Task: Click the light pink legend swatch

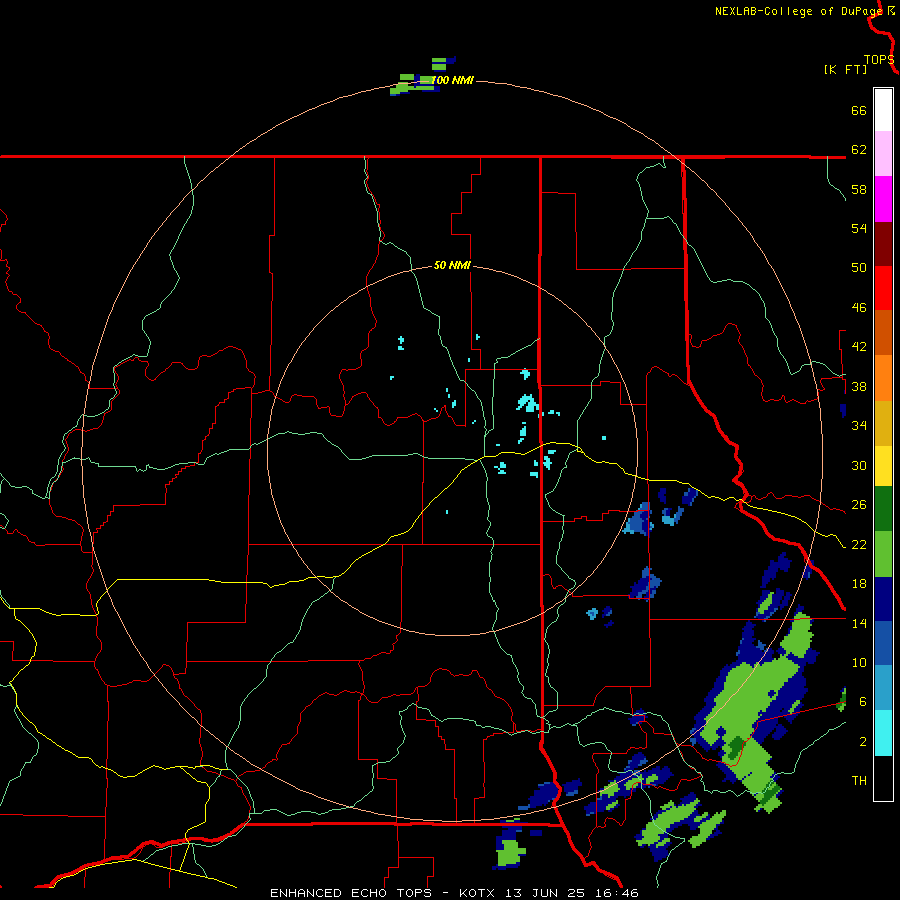Action: 883,154
